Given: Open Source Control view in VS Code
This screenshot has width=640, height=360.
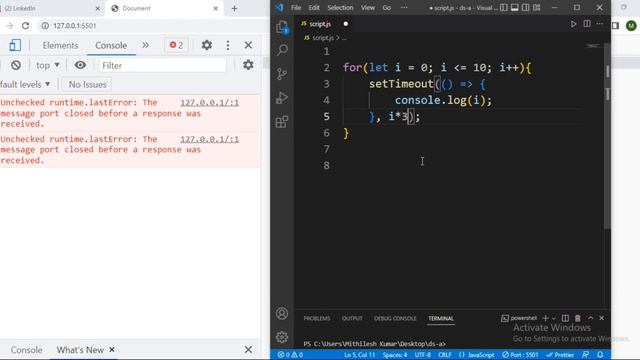Looking at the screenshot, I should [282, 73].
